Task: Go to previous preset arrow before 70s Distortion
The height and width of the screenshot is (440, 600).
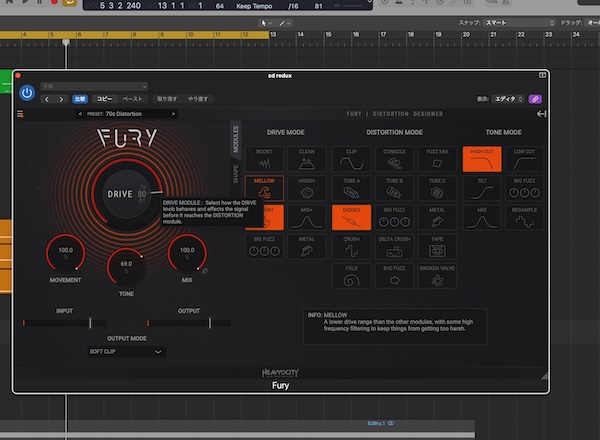Action: point(80,114)
